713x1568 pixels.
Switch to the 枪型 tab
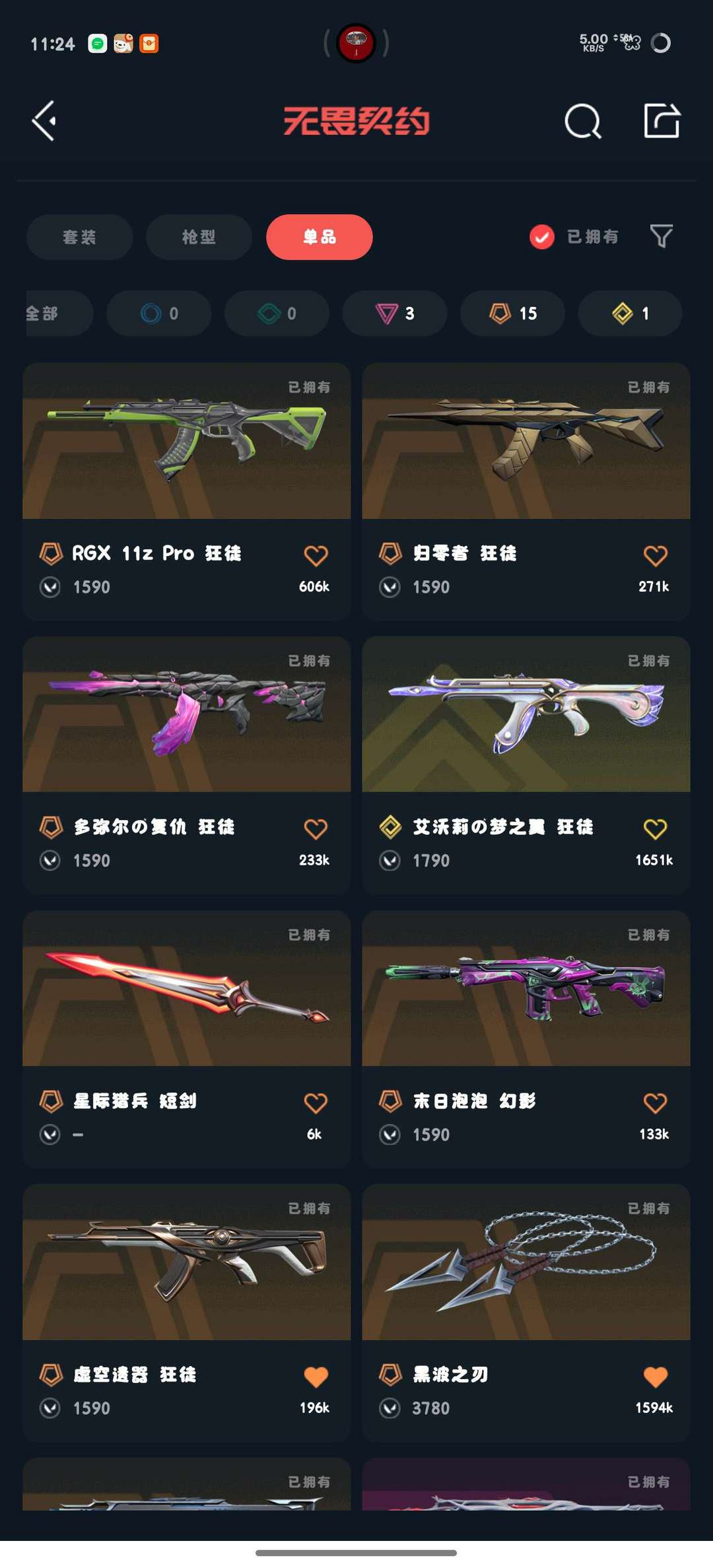point(199,237)
